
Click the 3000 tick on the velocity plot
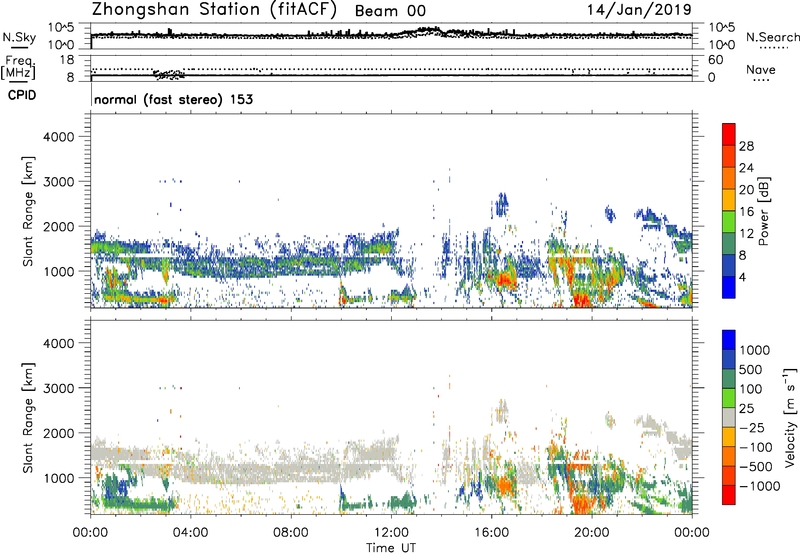(x=59, y=388)
